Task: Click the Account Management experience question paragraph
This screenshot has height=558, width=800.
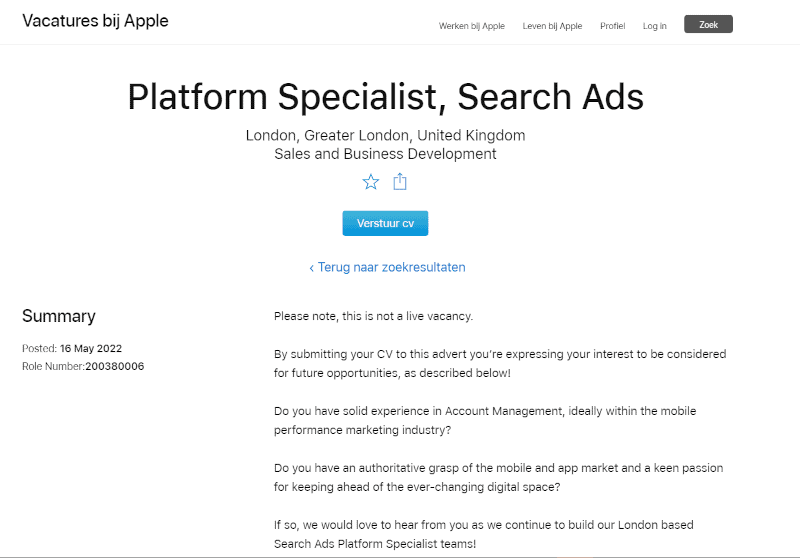Action: 484,420
